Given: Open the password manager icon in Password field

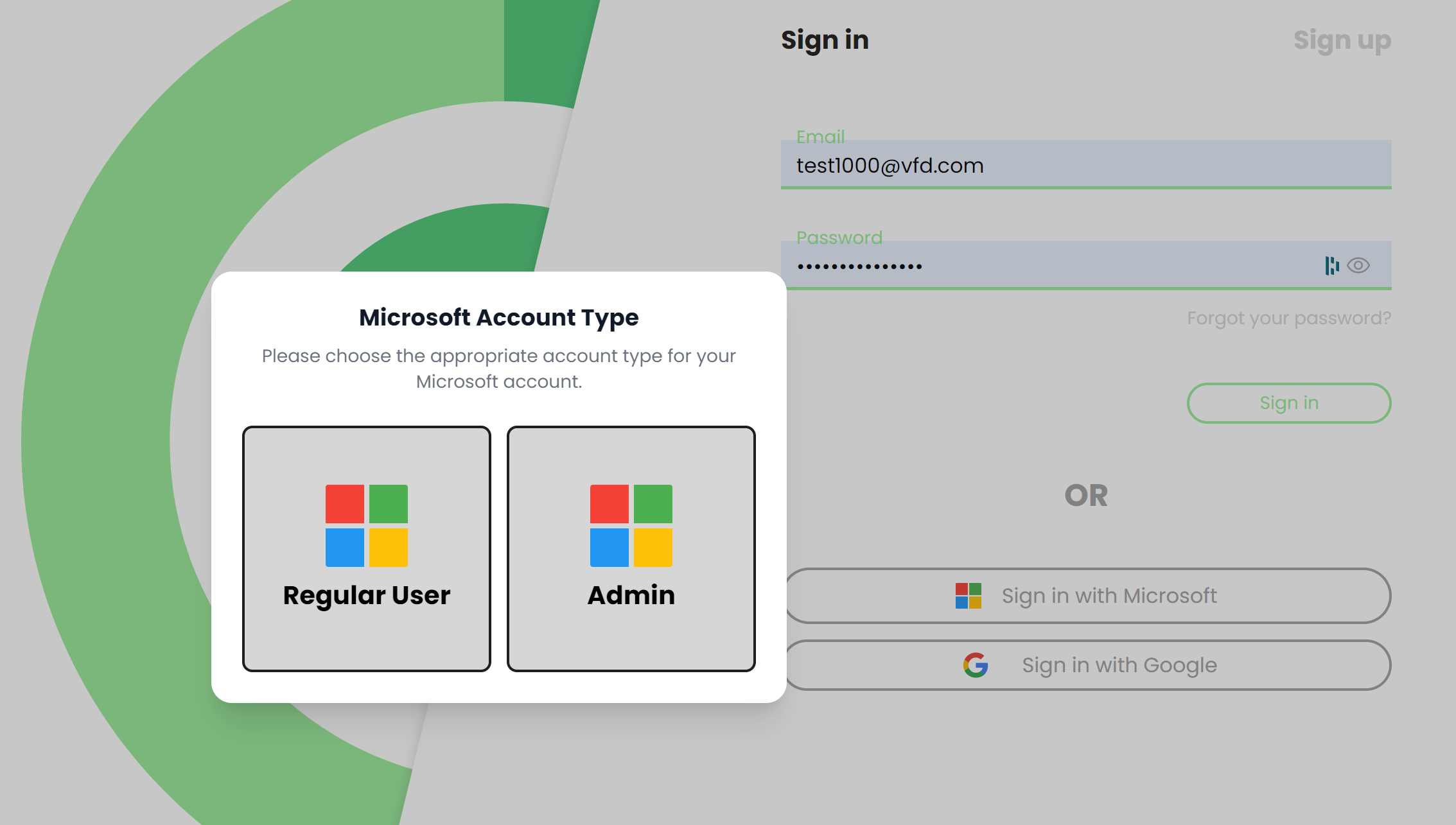Looking at the screenshot, I should pos(1331,265).
